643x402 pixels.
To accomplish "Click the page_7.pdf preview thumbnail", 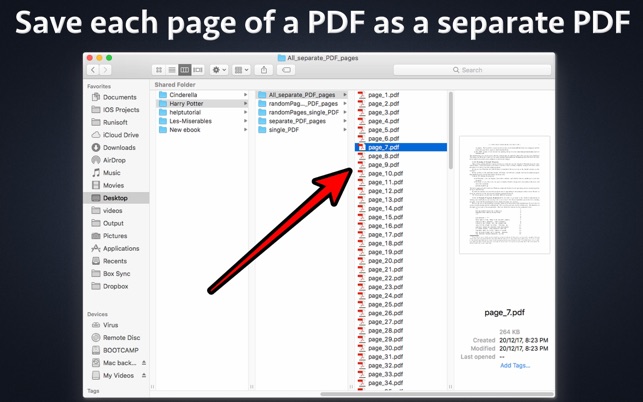I will [x=504, y=195].
